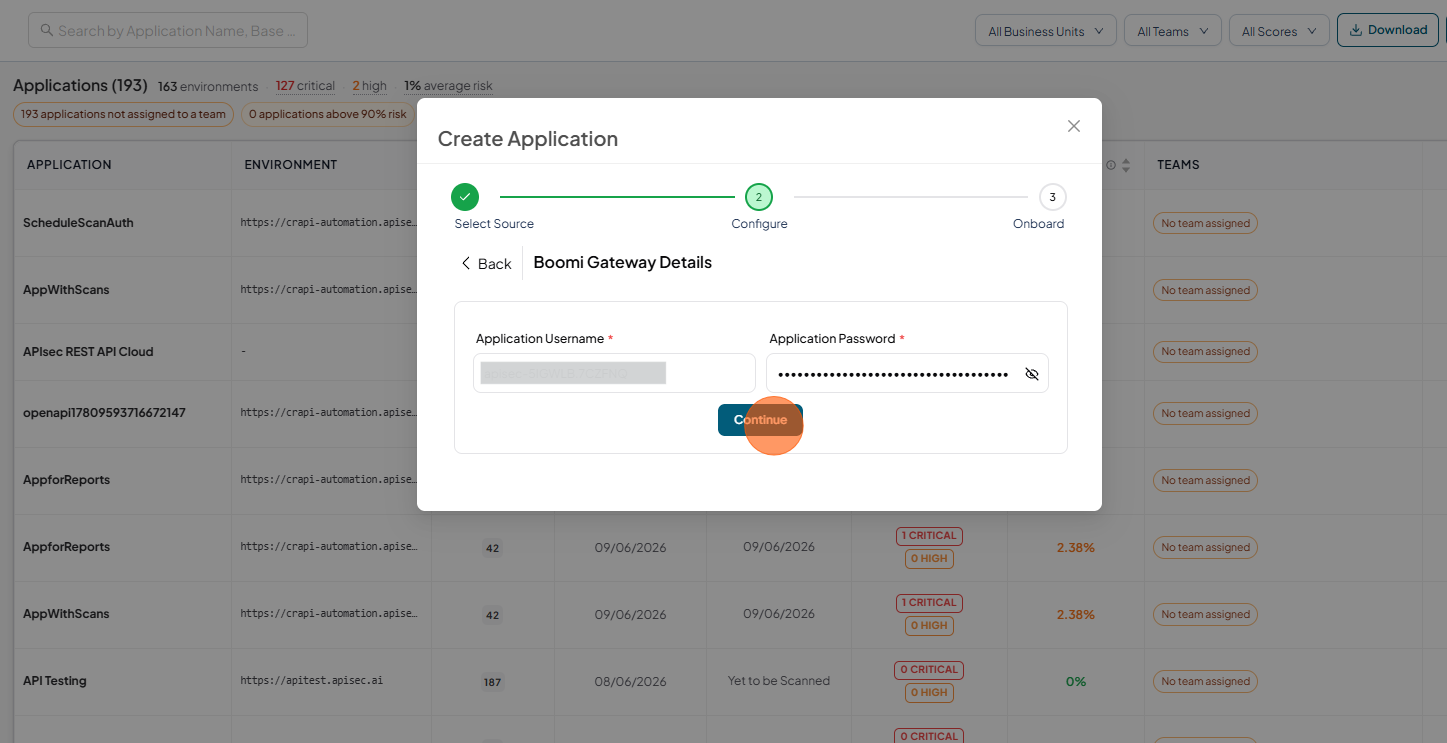This screenshot has height=743, width=1447.
Task: Click the https://apitest.apisec.ai environment URL
Action: (x=312, y=680)
